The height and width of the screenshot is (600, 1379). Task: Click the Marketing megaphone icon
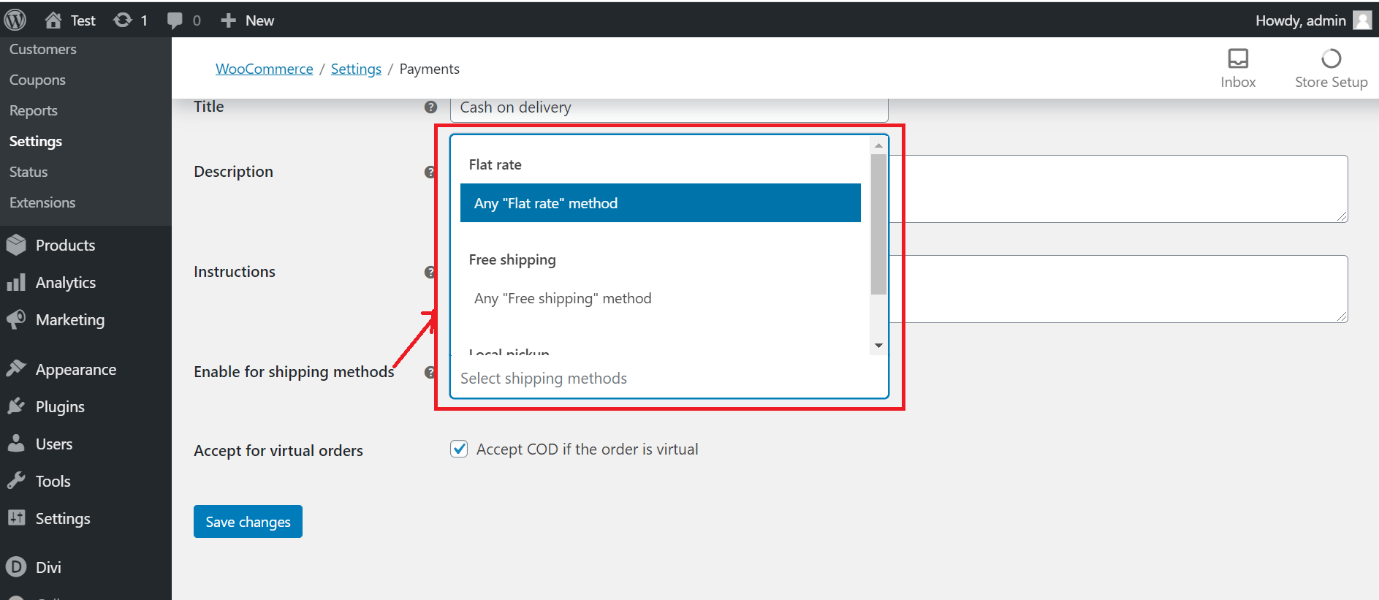tap(16, 320)
